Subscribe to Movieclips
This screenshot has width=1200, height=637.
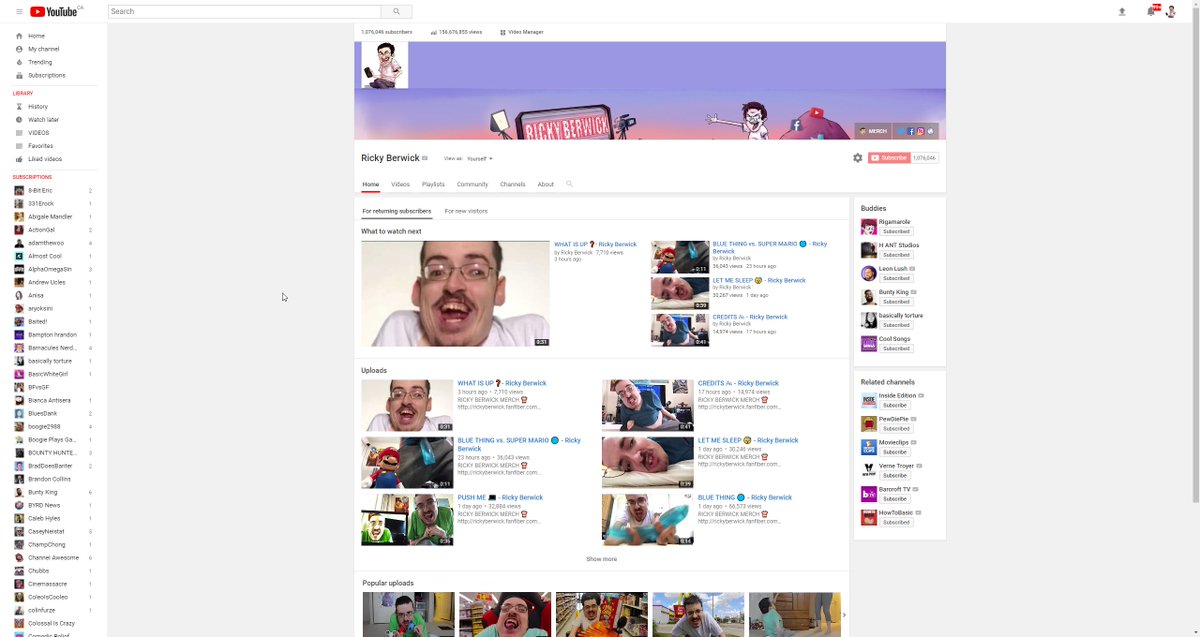click(x=895, y=452)
